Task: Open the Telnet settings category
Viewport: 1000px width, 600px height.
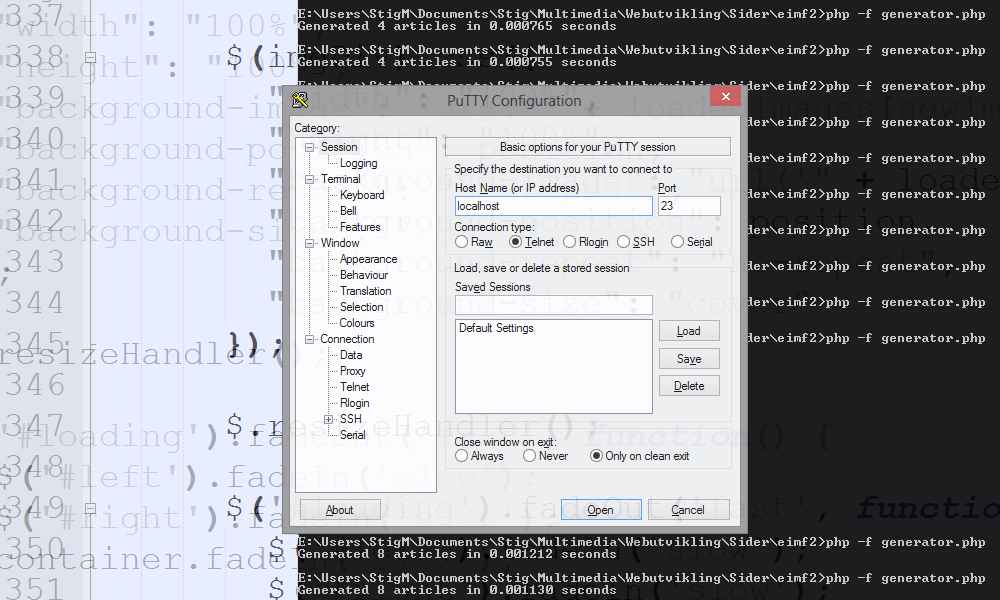Action: tap(355, 387)
